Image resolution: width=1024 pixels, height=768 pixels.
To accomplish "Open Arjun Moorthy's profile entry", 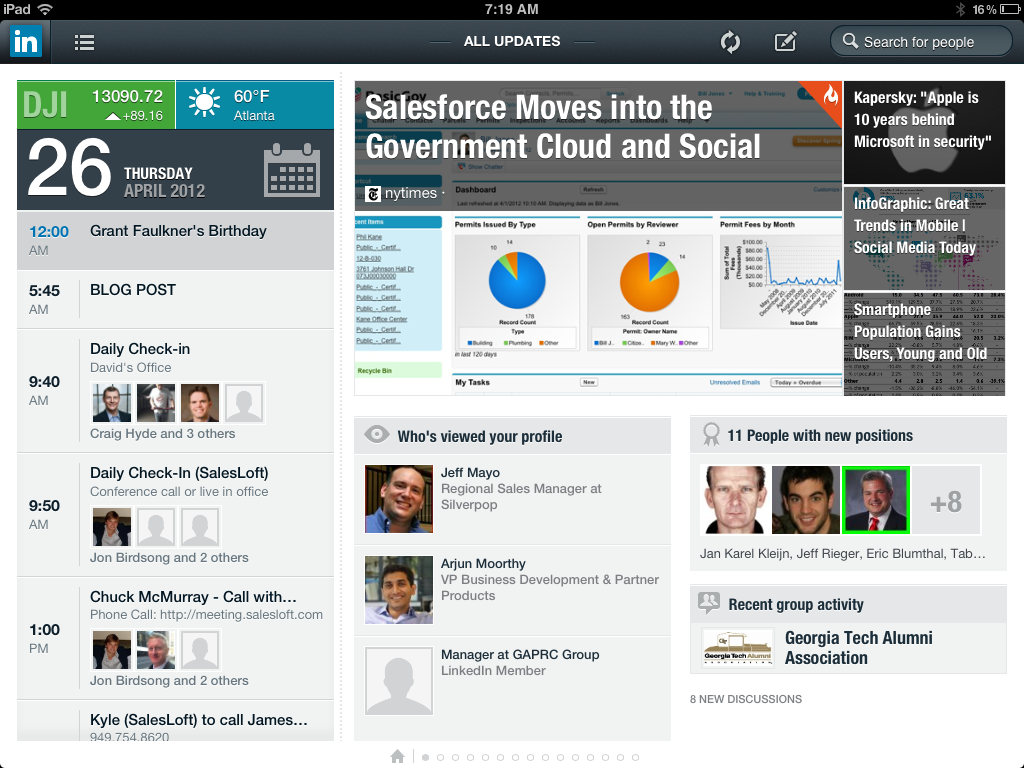I will [513, 590].
